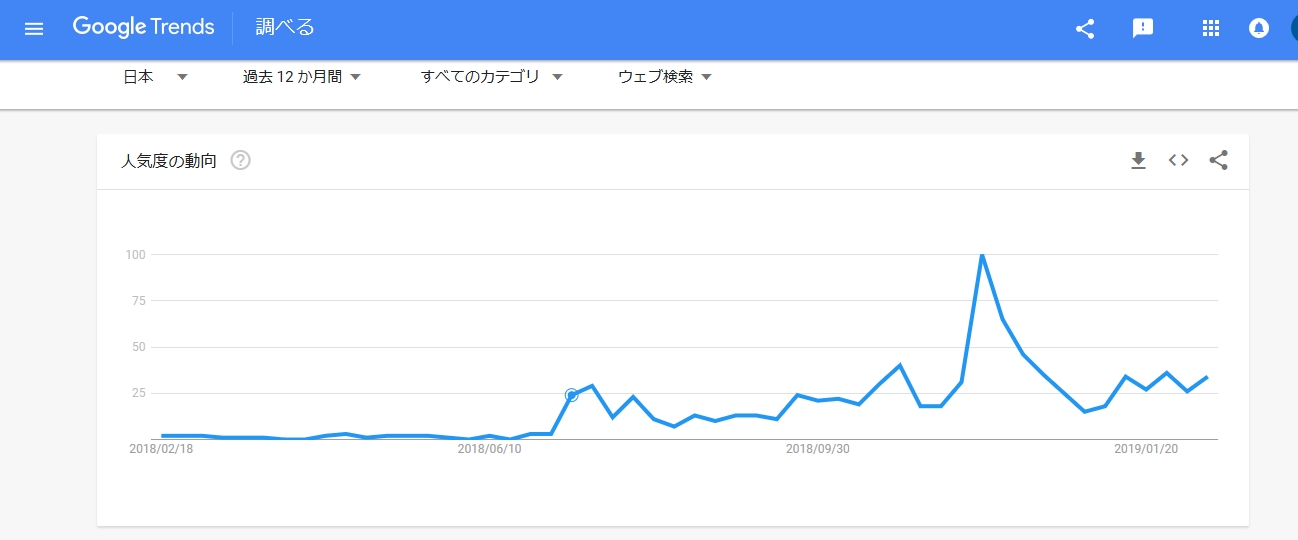The height and width of the screenshot is (540, 1298).
Task: Expand the すべてのカテゴリ dropdown
Action: [492, 77]
